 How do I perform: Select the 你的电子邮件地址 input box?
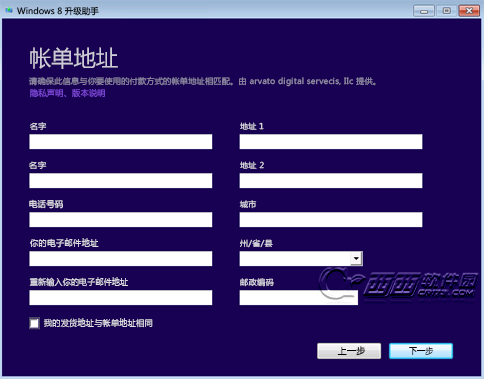tap(121, 259)
